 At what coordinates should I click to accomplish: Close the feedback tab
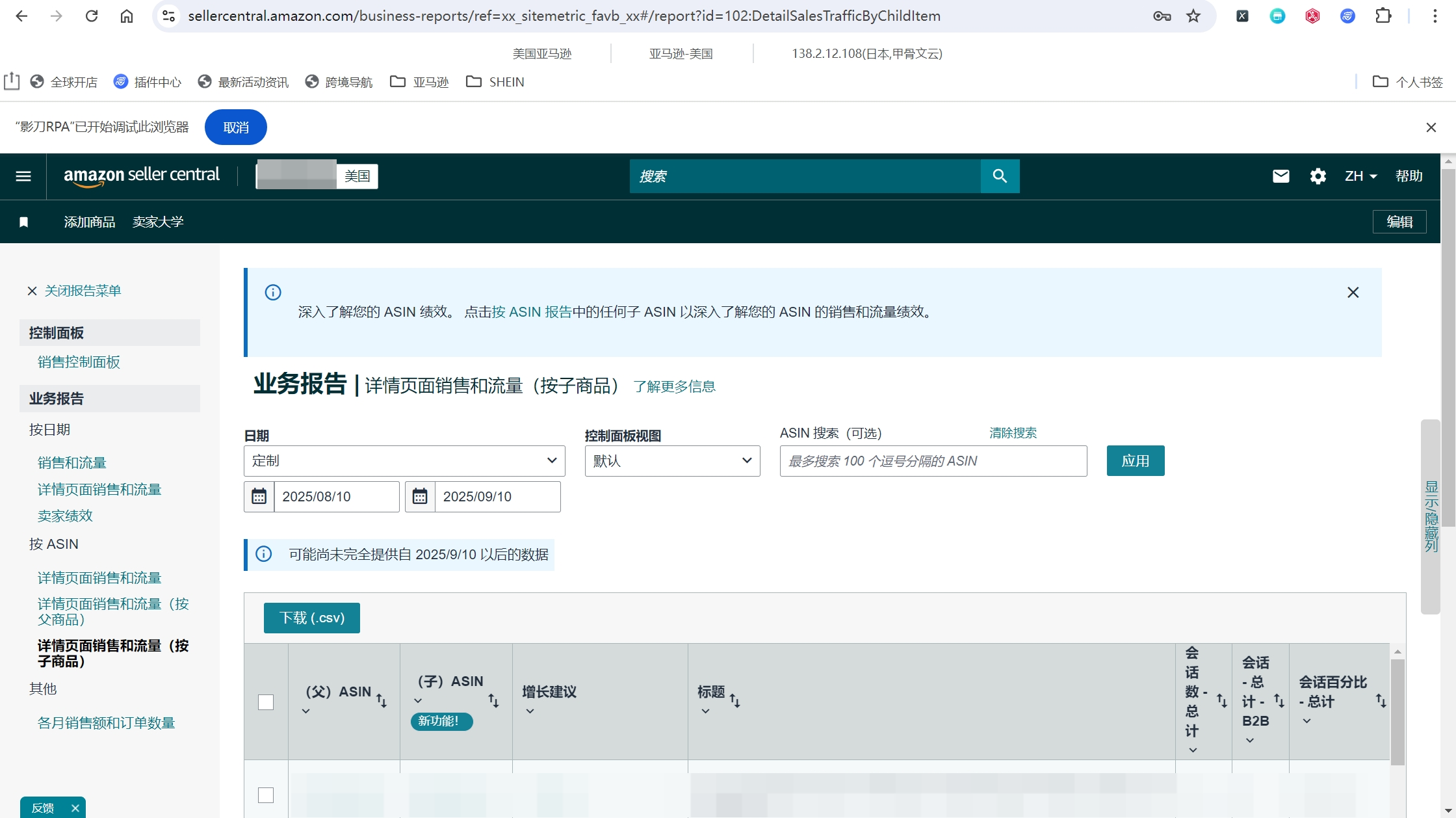pyautogui.click(x=75, y=808)
